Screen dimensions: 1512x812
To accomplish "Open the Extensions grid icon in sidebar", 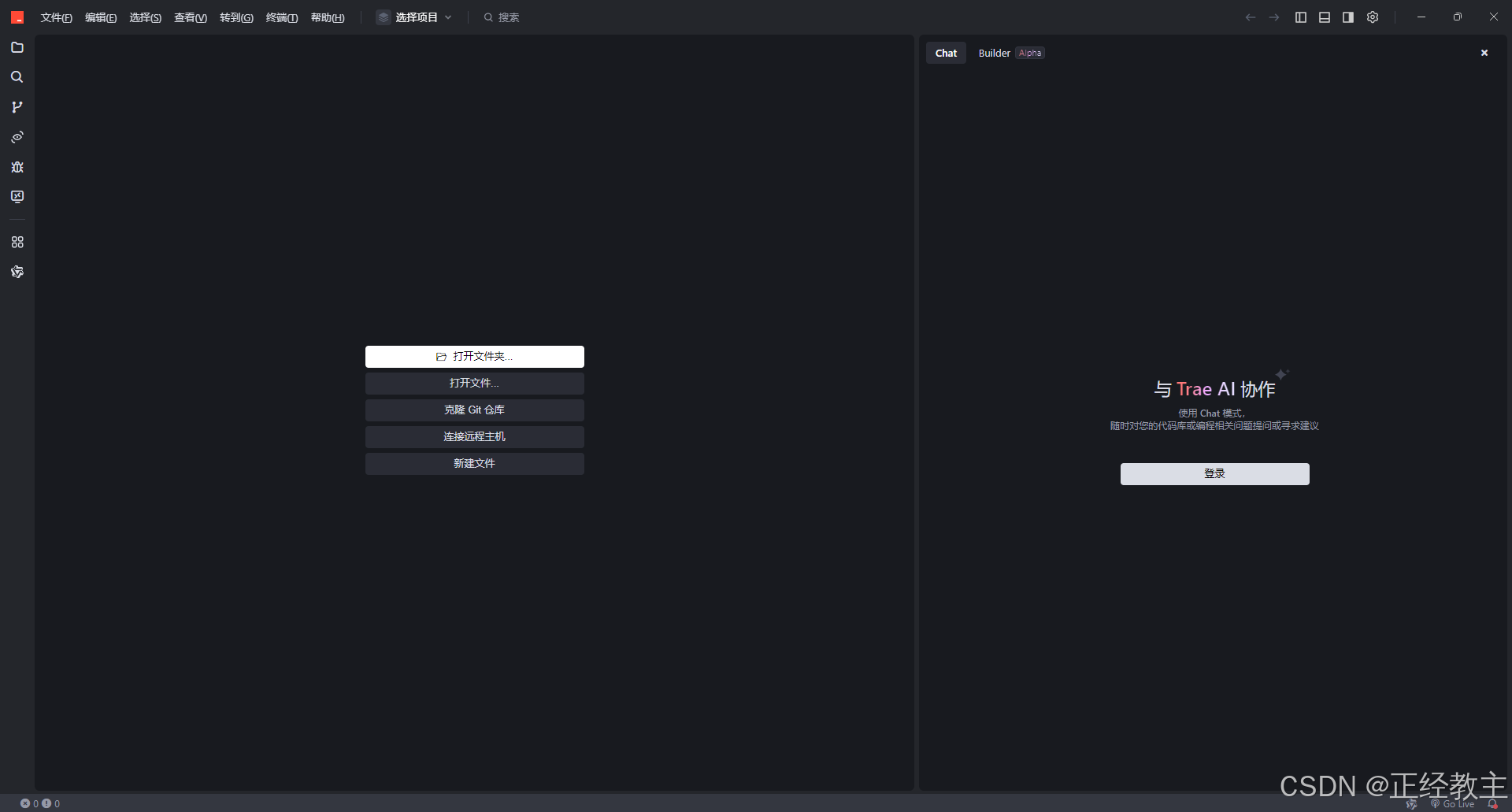I will [x=17, y=242].
